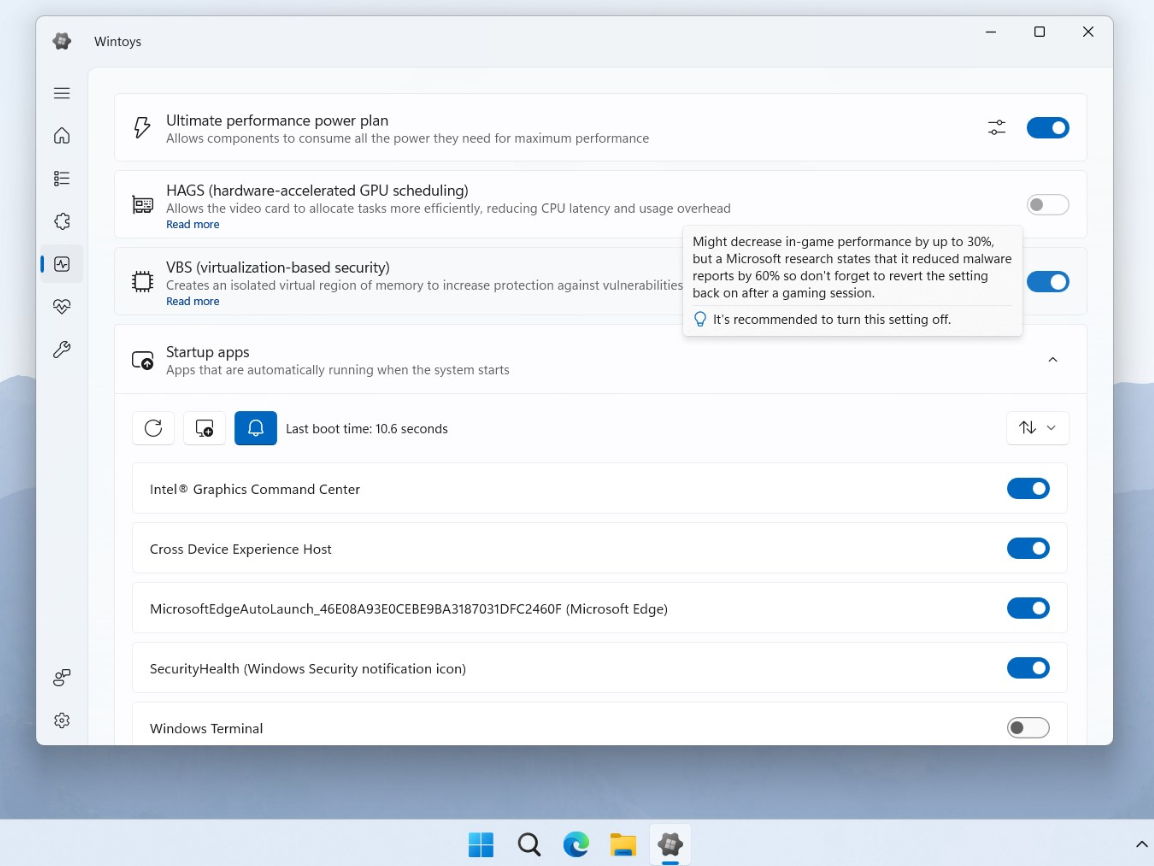The height and width of the screenshot is (866, 1154).
Task: Open Ultimate performance power plan options
Action: pos(996,128)
